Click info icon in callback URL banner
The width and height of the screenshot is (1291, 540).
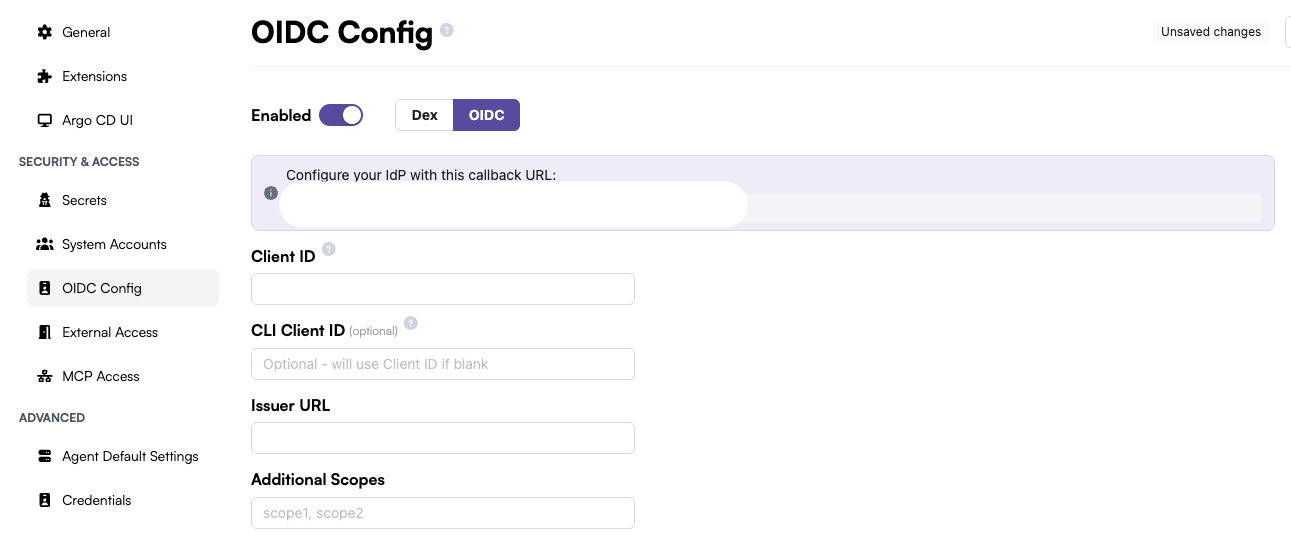(x=270, y=193)
